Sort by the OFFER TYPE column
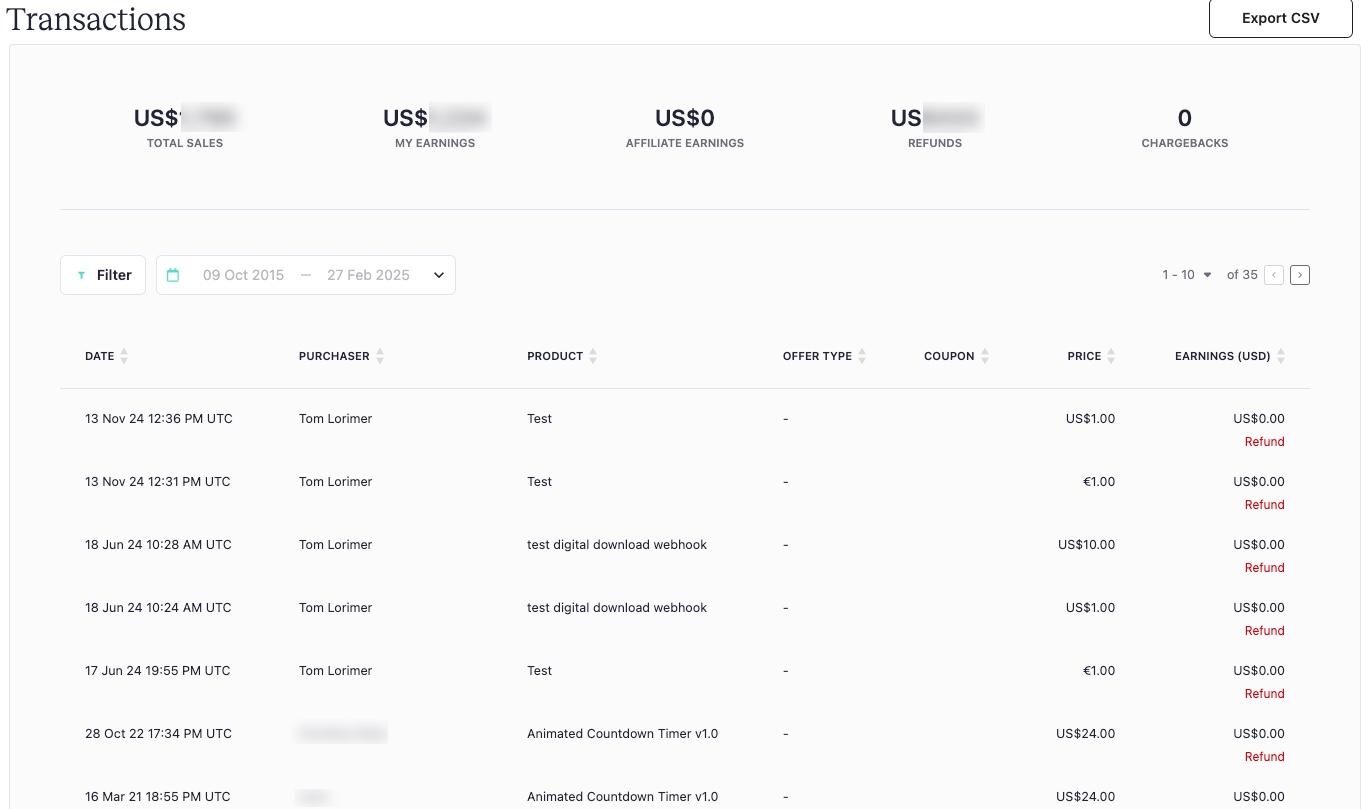This screenshot has height=809, width=1361. 825,356
